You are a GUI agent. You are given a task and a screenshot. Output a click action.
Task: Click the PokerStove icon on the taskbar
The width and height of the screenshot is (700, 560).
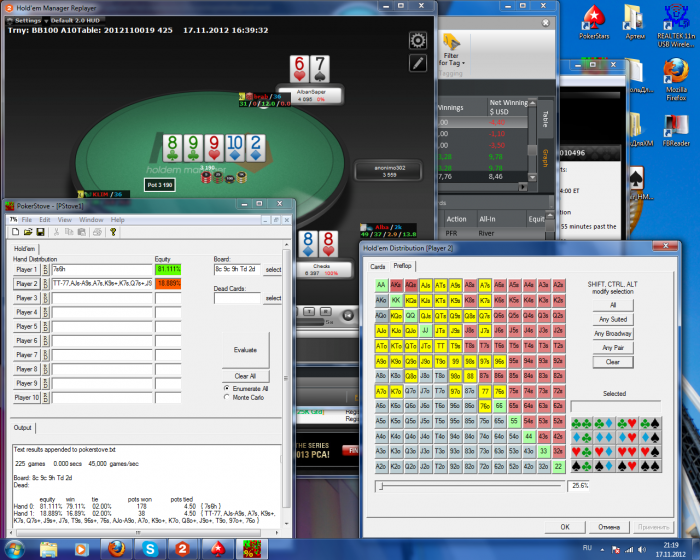pyautogui.click(x=251, y=549)
